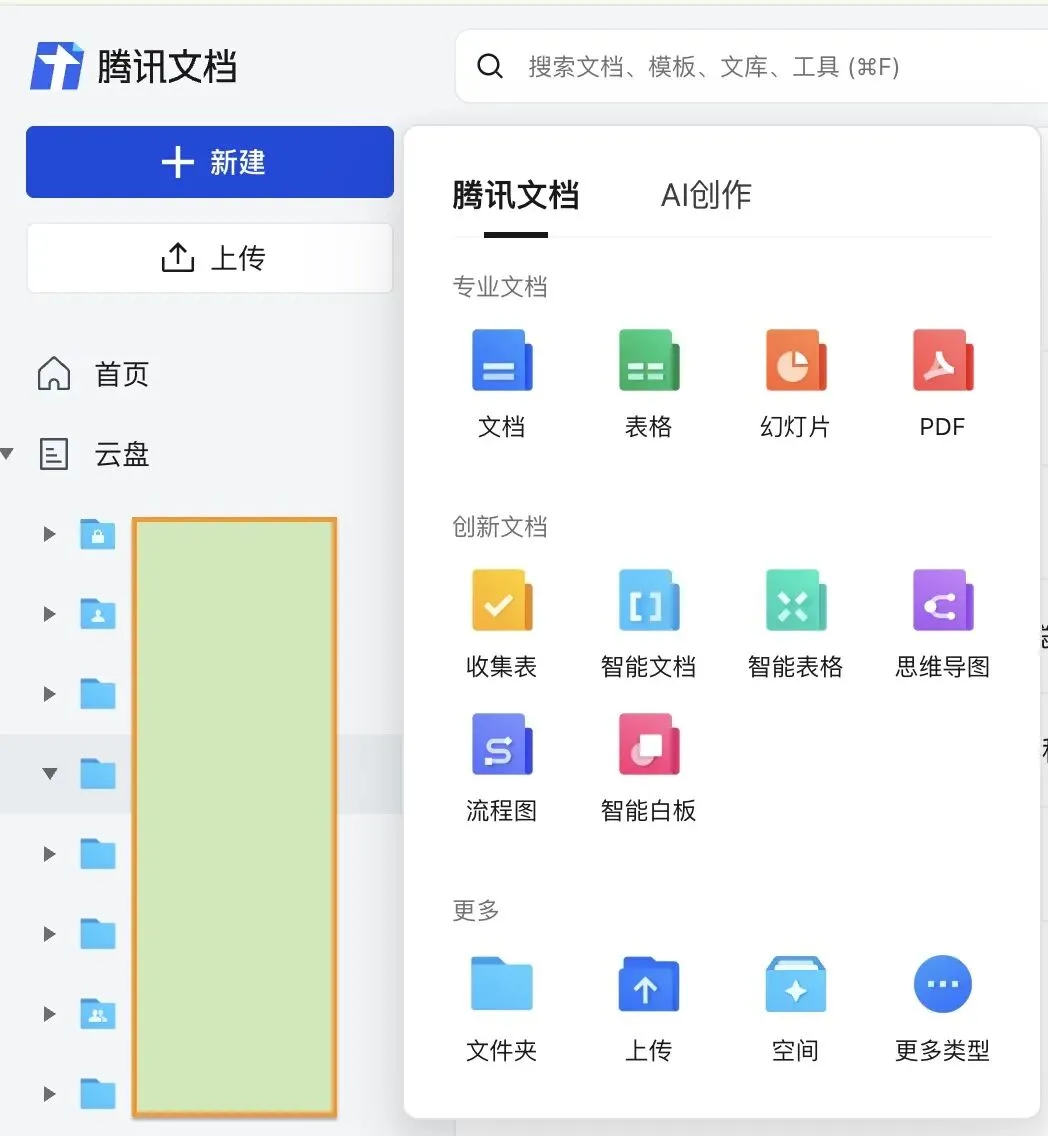Focus the 搜索文档、模板 search field
This screenshot has height=1136, width=1048.
(x=751, y=66)
